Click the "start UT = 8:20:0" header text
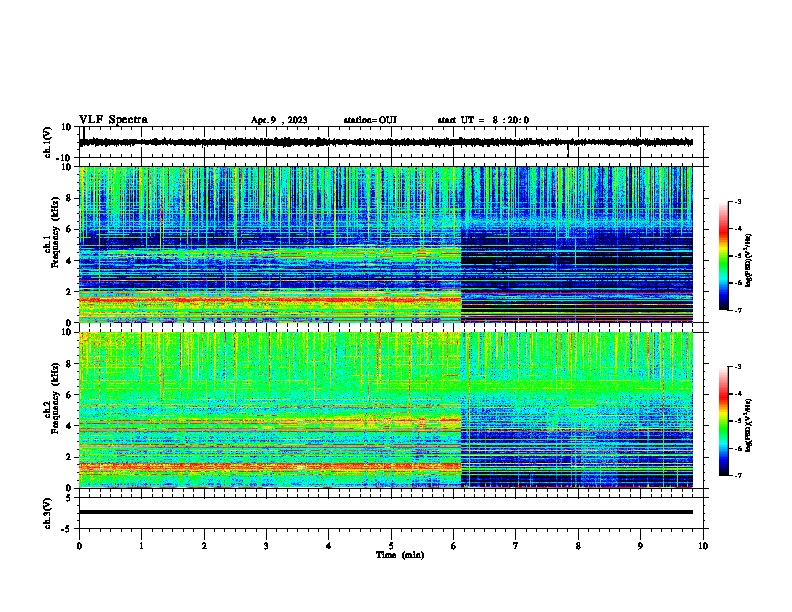This screenshot has width=792, height=612. [x=483, y=120]
